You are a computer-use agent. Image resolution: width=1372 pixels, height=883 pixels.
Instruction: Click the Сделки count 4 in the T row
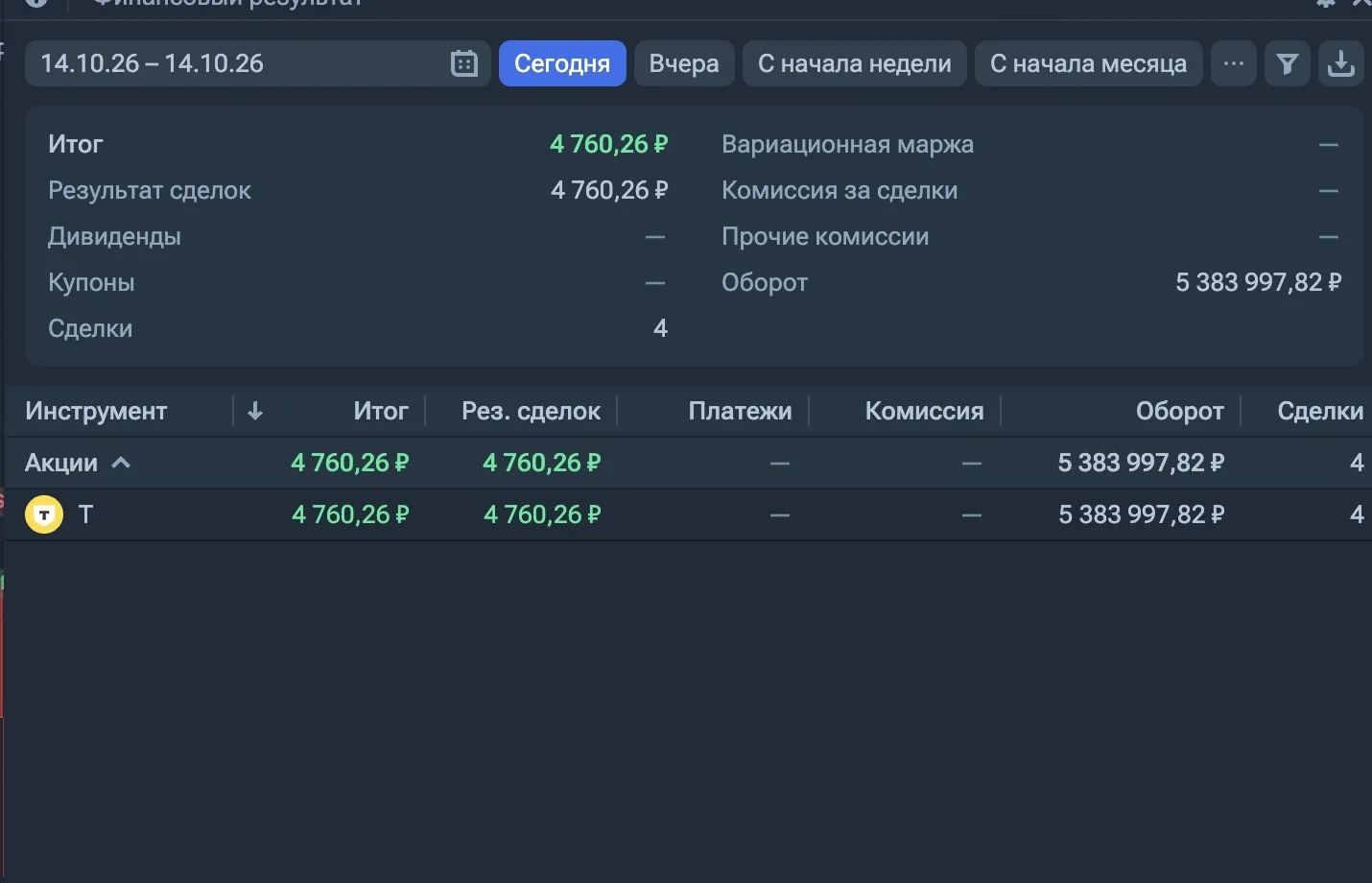coord(1357,514)
